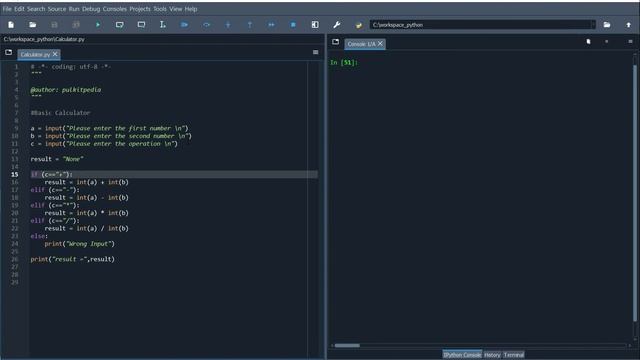Open the Edit menu
The height and width of the screenshot is (360, 640).
pyautogui.click(x=19, y=9)
